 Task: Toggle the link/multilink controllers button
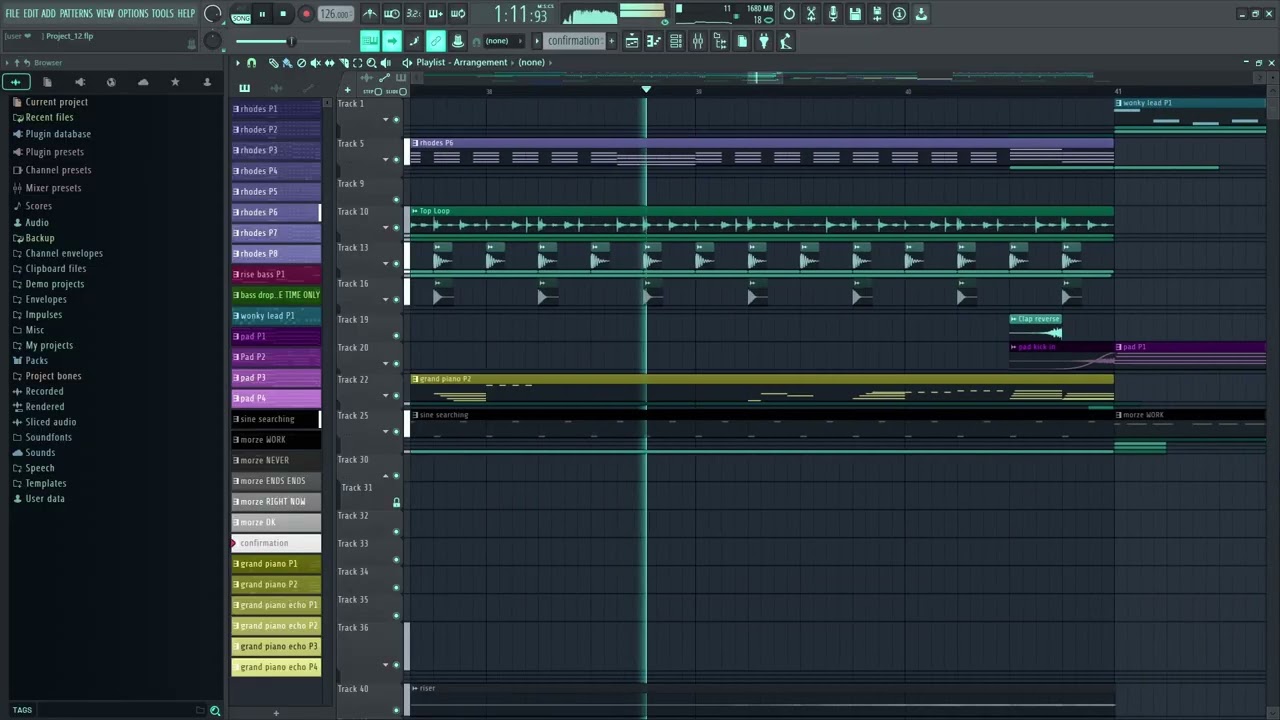(436, 41)
